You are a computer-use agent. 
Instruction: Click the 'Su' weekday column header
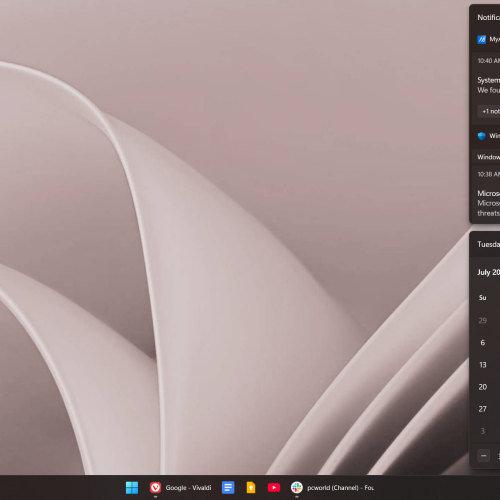(483, 297)
